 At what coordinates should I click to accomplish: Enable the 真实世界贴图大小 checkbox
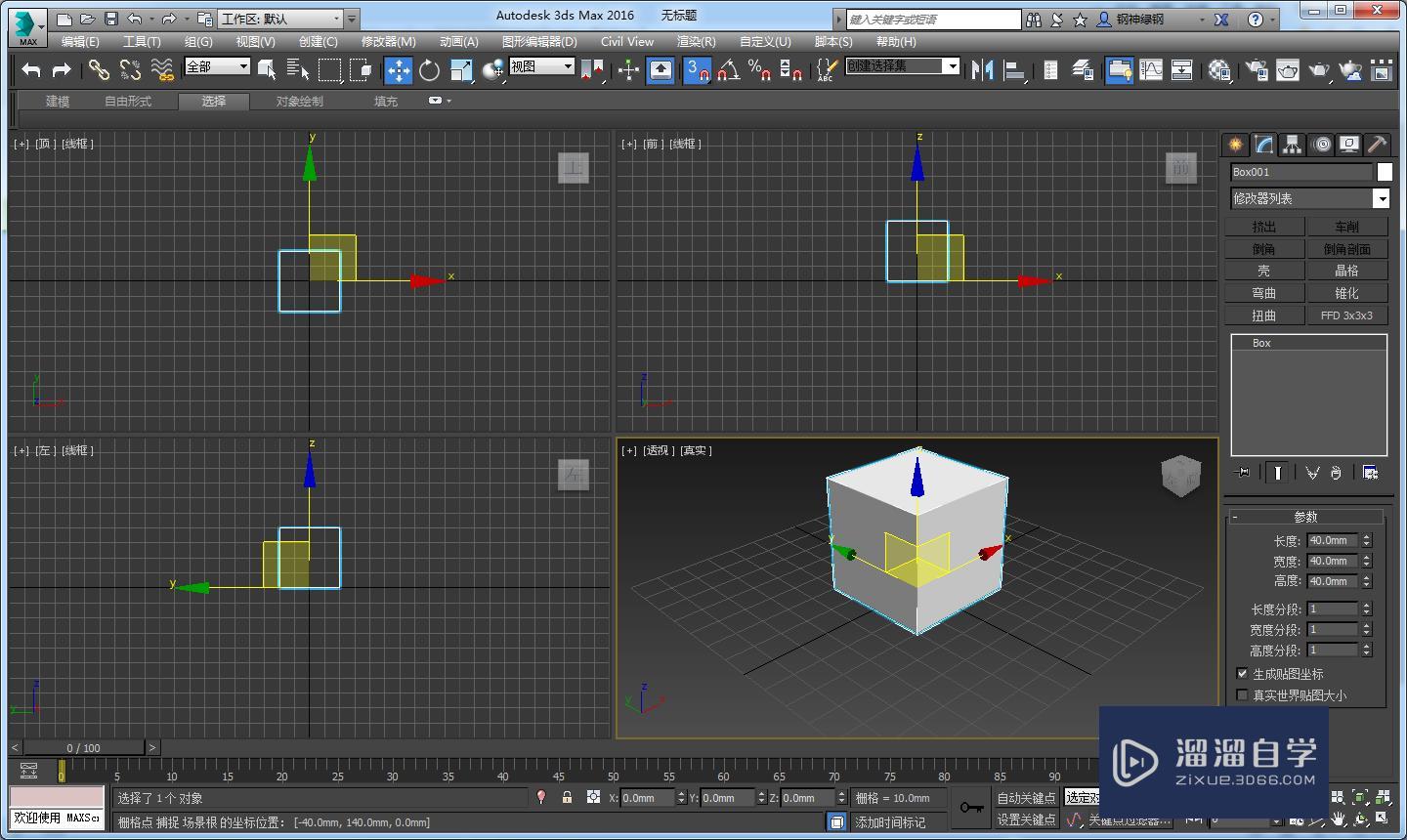(1242, 695)
